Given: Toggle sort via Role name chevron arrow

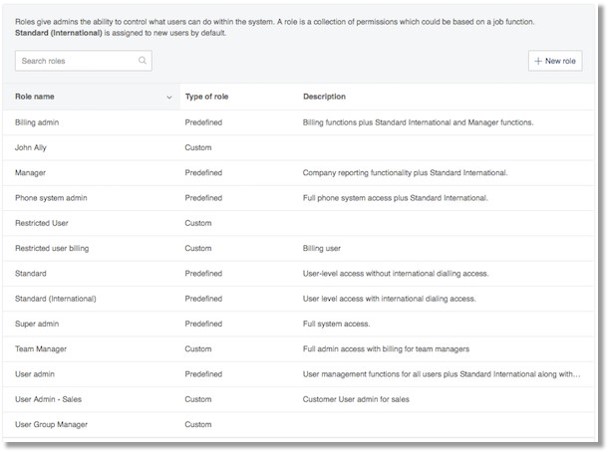Looking at the screenshot, I should click(169, 97).
